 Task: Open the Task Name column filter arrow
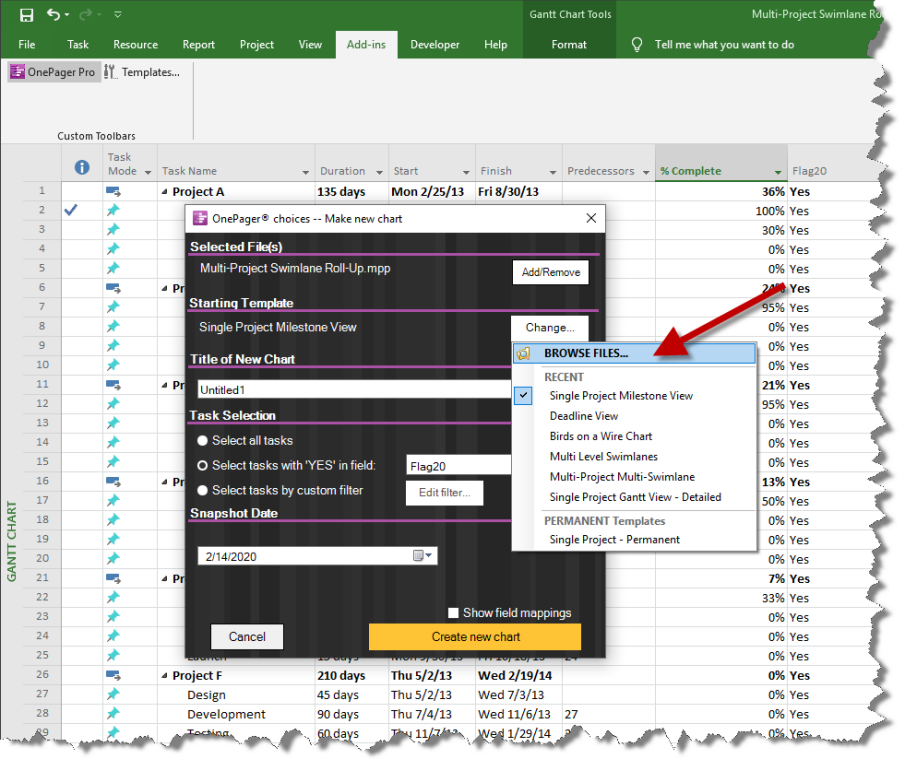click(305, 172)
